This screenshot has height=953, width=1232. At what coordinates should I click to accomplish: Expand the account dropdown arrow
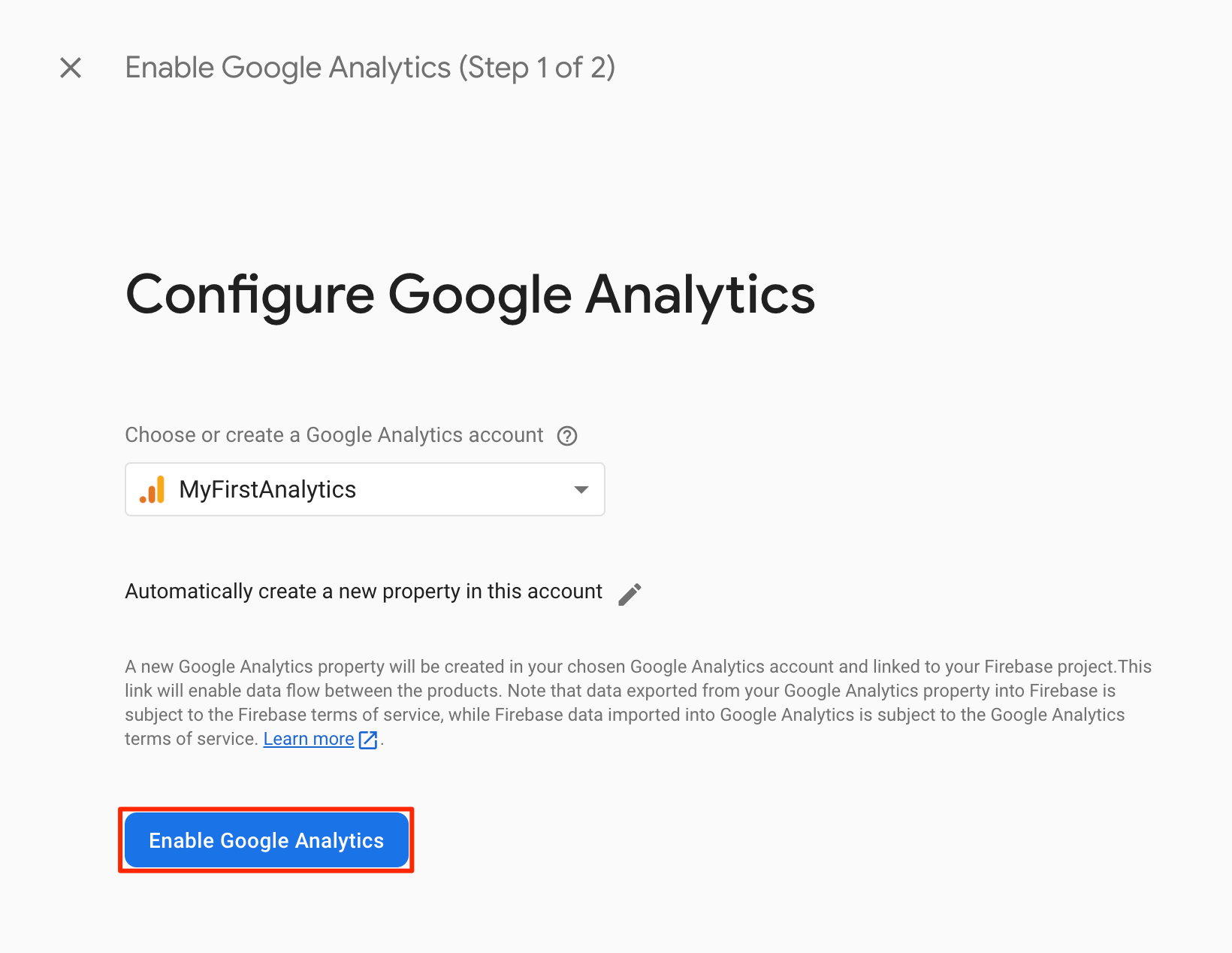click(x=581, y=490)
